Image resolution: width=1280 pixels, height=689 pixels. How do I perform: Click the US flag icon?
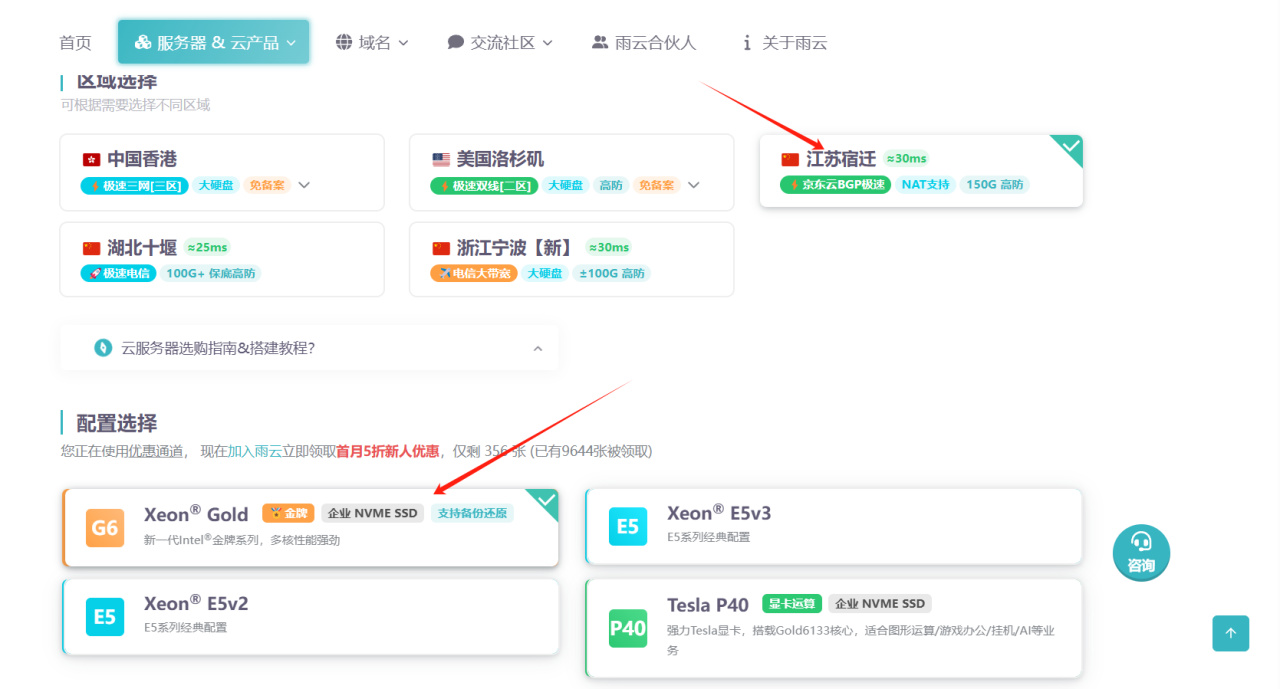441,159
